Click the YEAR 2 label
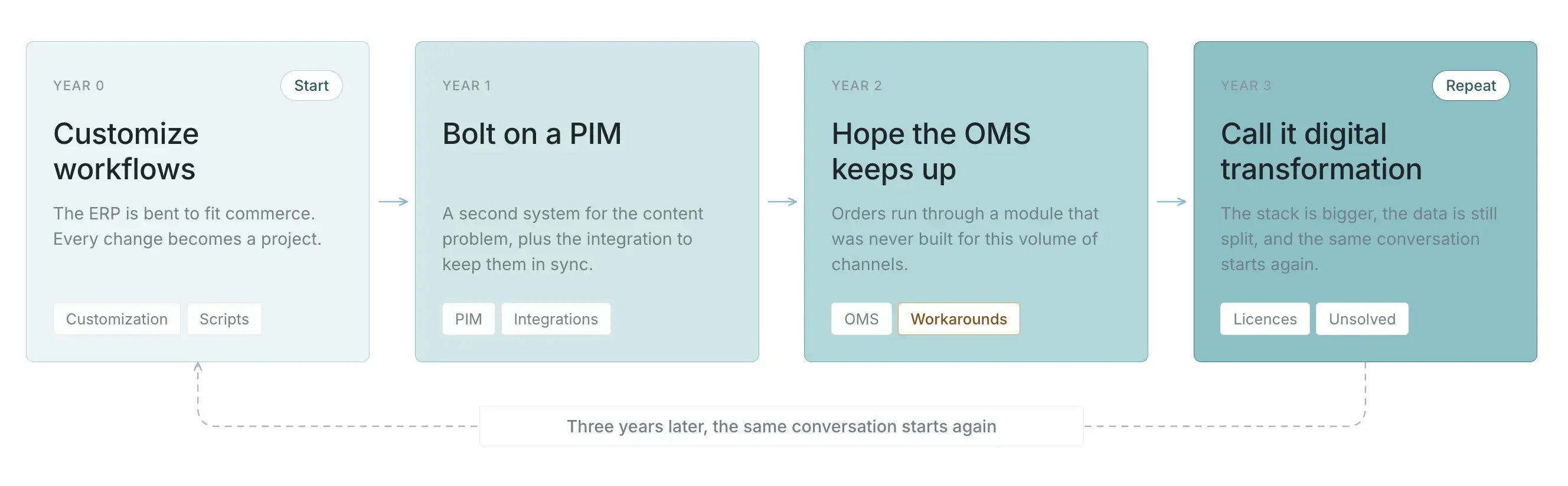 [x=857, y=86]
